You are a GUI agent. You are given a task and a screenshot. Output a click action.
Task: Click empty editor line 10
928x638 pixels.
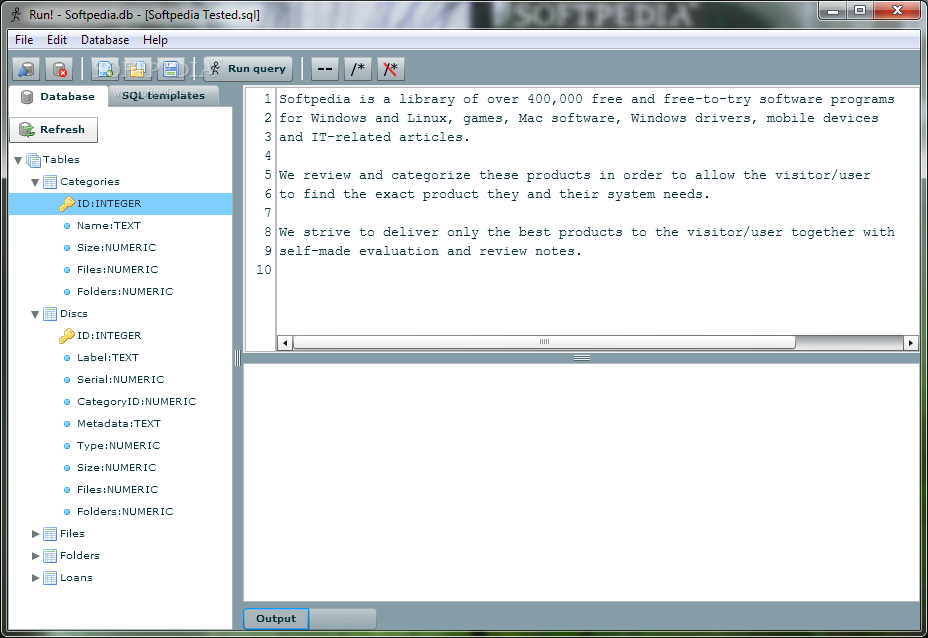tap(598, 270)
